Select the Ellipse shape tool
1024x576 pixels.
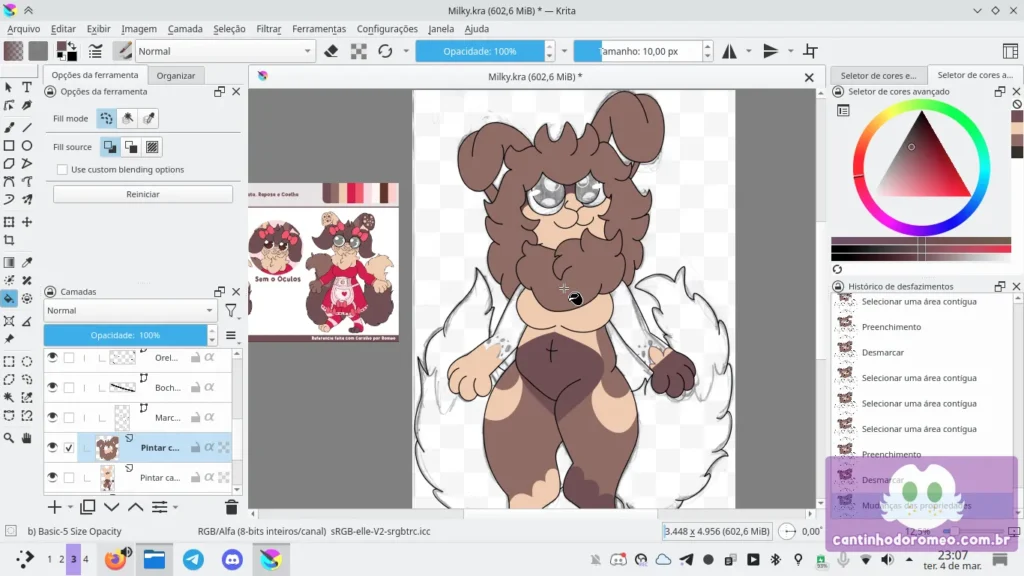27,146
